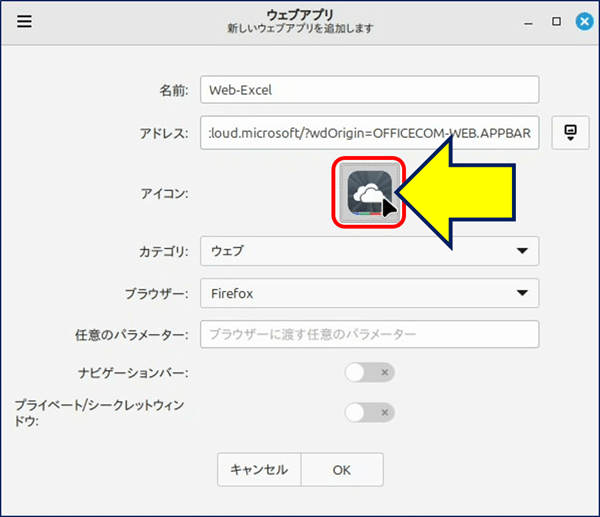Click the web app icon chooser button
Screen dimensions: 600x517
[369, 193]
